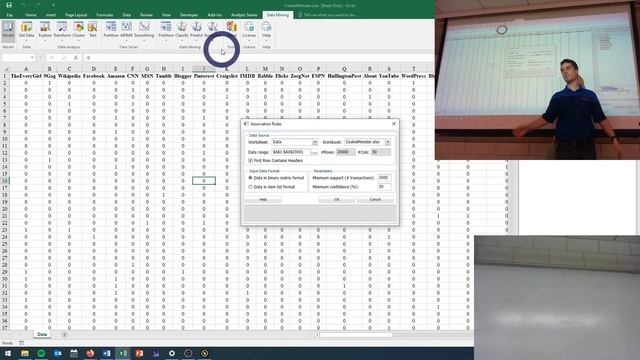Click the Facebook header cell

click(x=93, y=76)
